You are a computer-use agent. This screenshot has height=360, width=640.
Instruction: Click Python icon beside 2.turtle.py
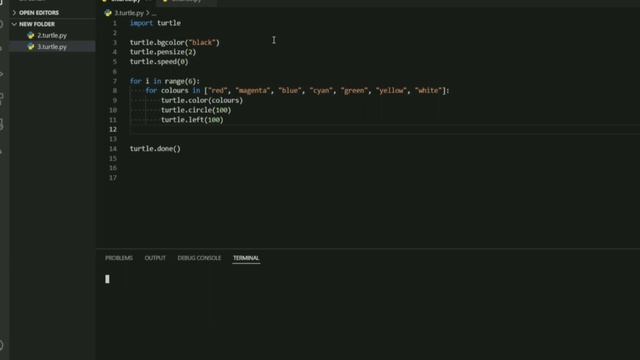pos(31,36)
